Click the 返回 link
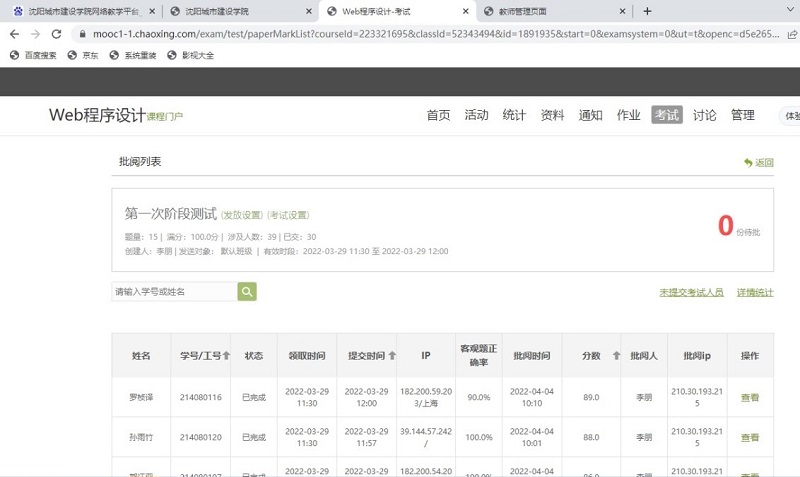 click(x=759, y=163)
